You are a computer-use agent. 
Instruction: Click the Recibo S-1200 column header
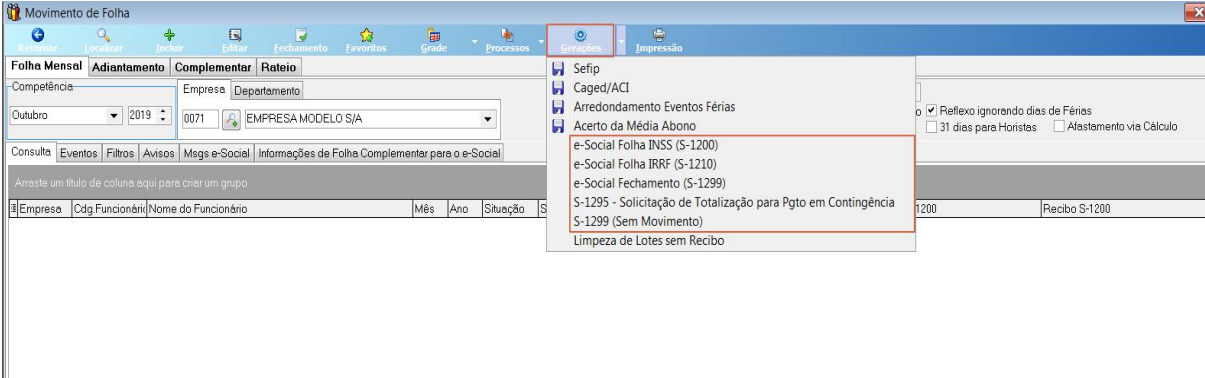1121,209
